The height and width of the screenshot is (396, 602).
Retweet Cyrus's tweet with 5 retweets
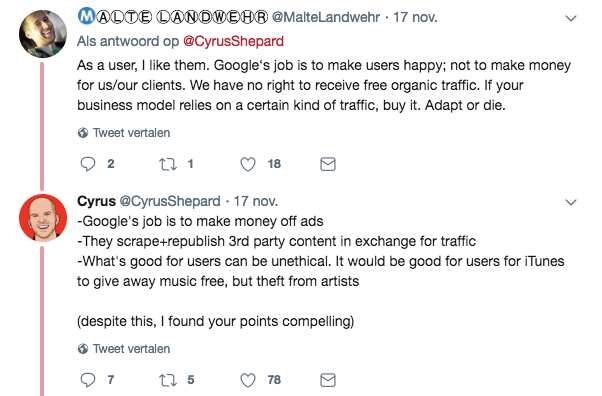(x=168, y=380)
